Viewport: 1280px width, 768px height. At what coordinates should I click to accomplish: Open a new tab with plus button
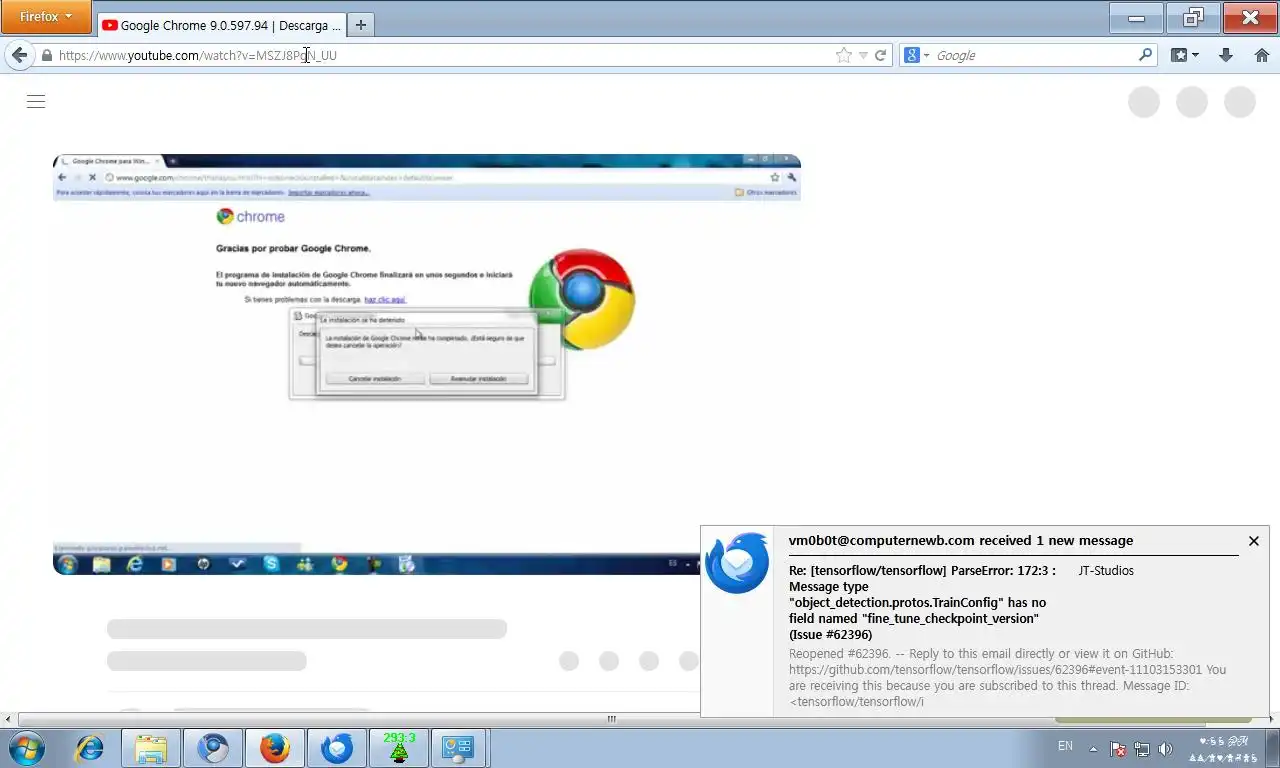(x=361, y=25)
